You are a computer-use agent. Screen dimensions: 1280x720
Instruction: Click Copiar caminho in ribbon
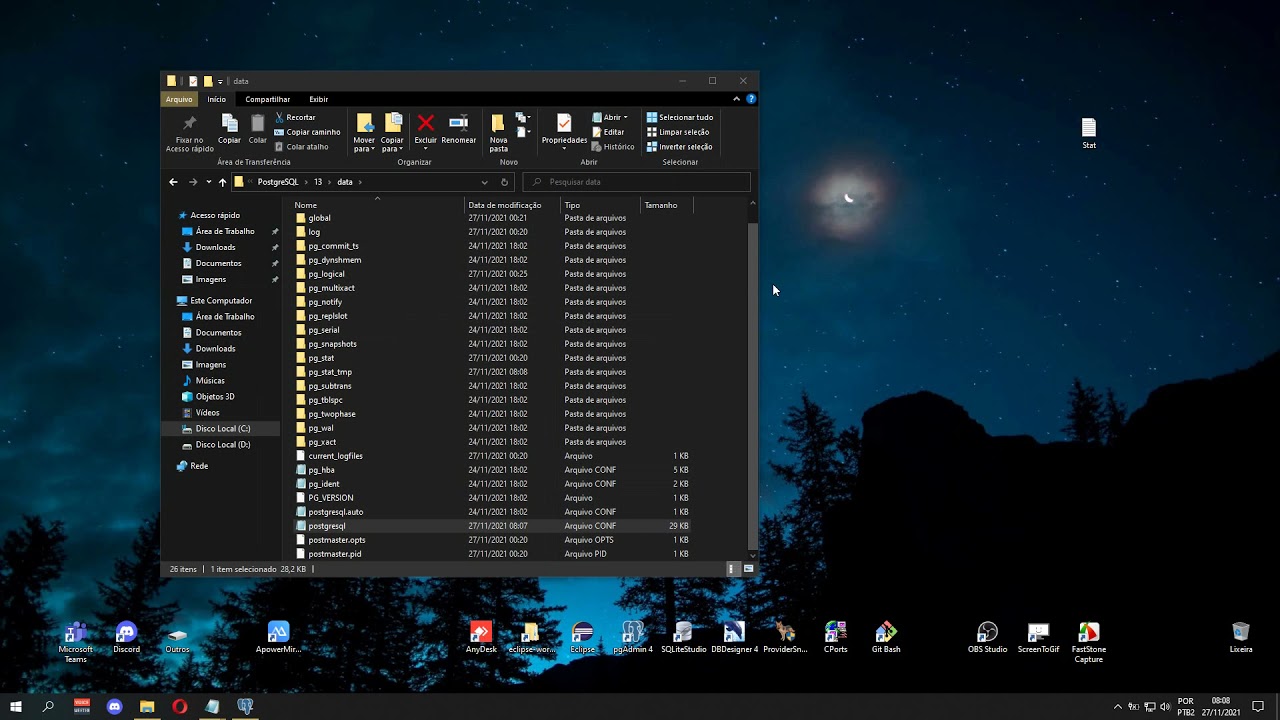(x=307, y=132)
